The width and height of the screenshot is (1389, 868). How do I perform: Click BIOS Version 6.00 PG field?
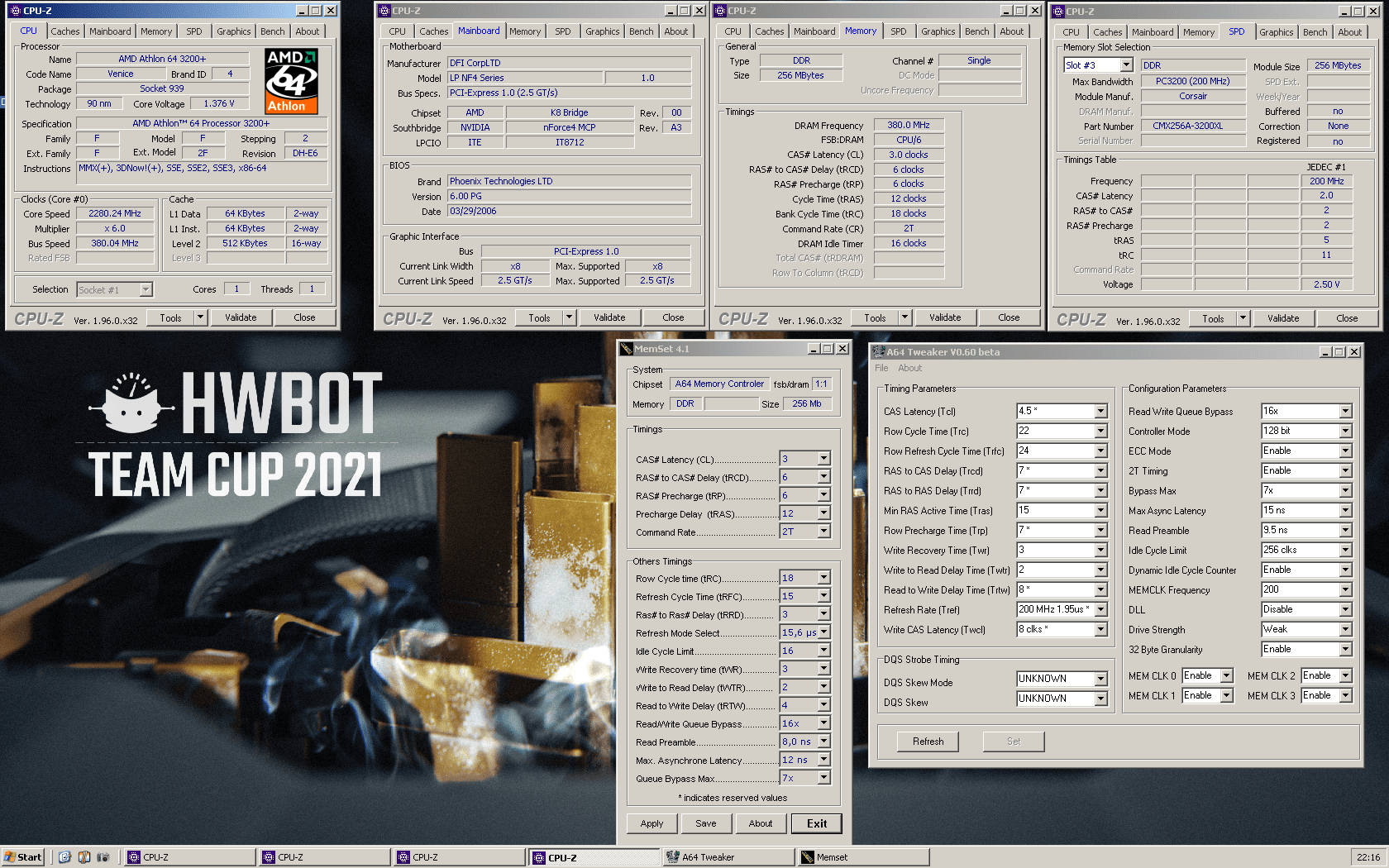[569, 196]
